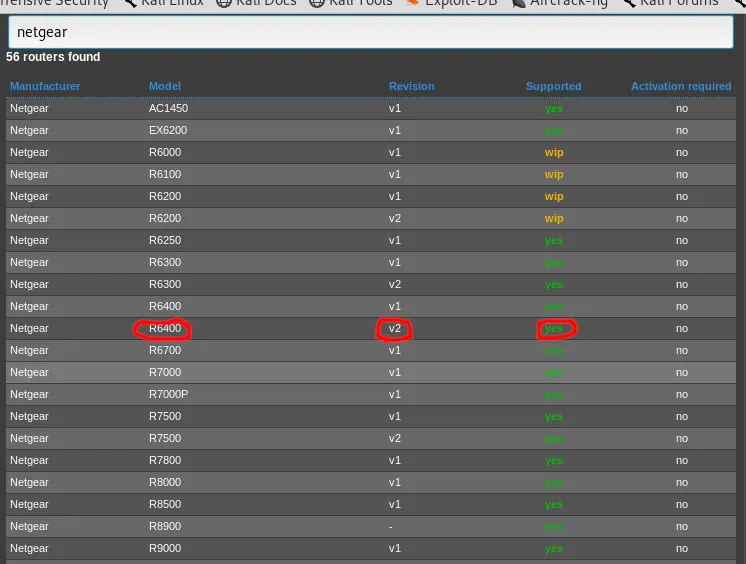Click the R6700 model cell
This screenshot has width=746, height=564.
point(165,350)
